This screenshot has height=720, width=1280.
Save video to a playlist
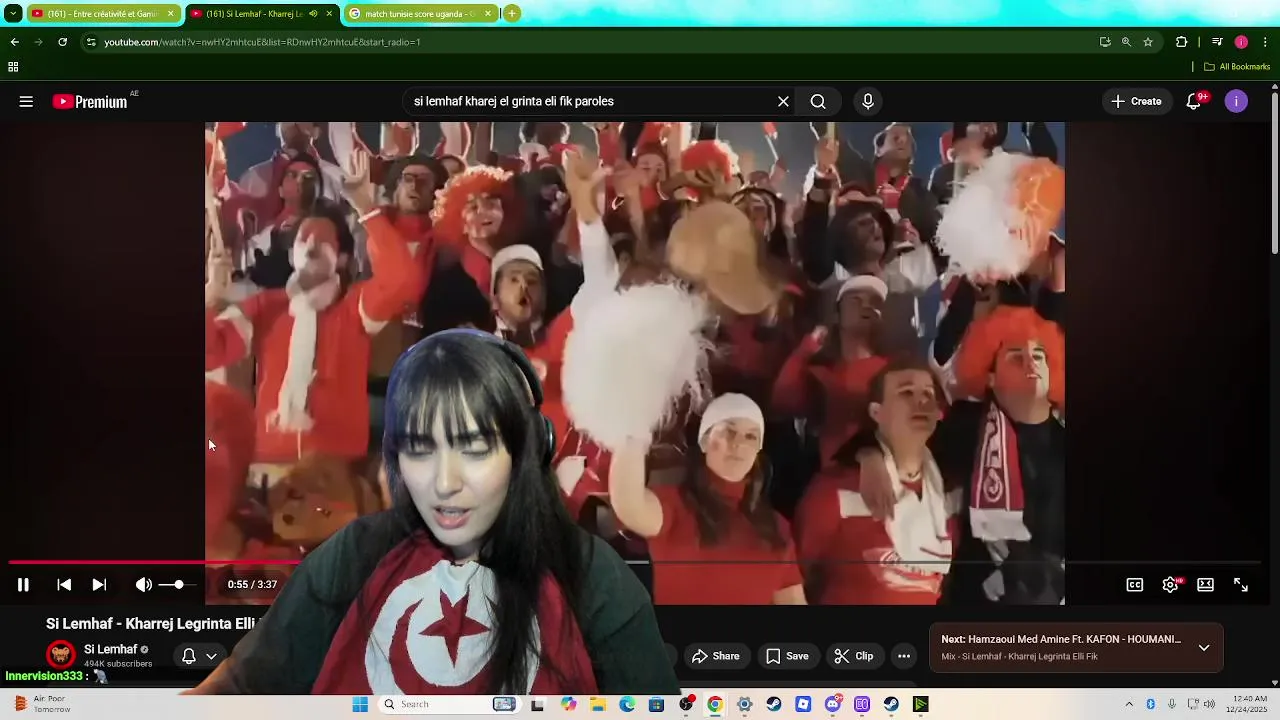[787, 656]
